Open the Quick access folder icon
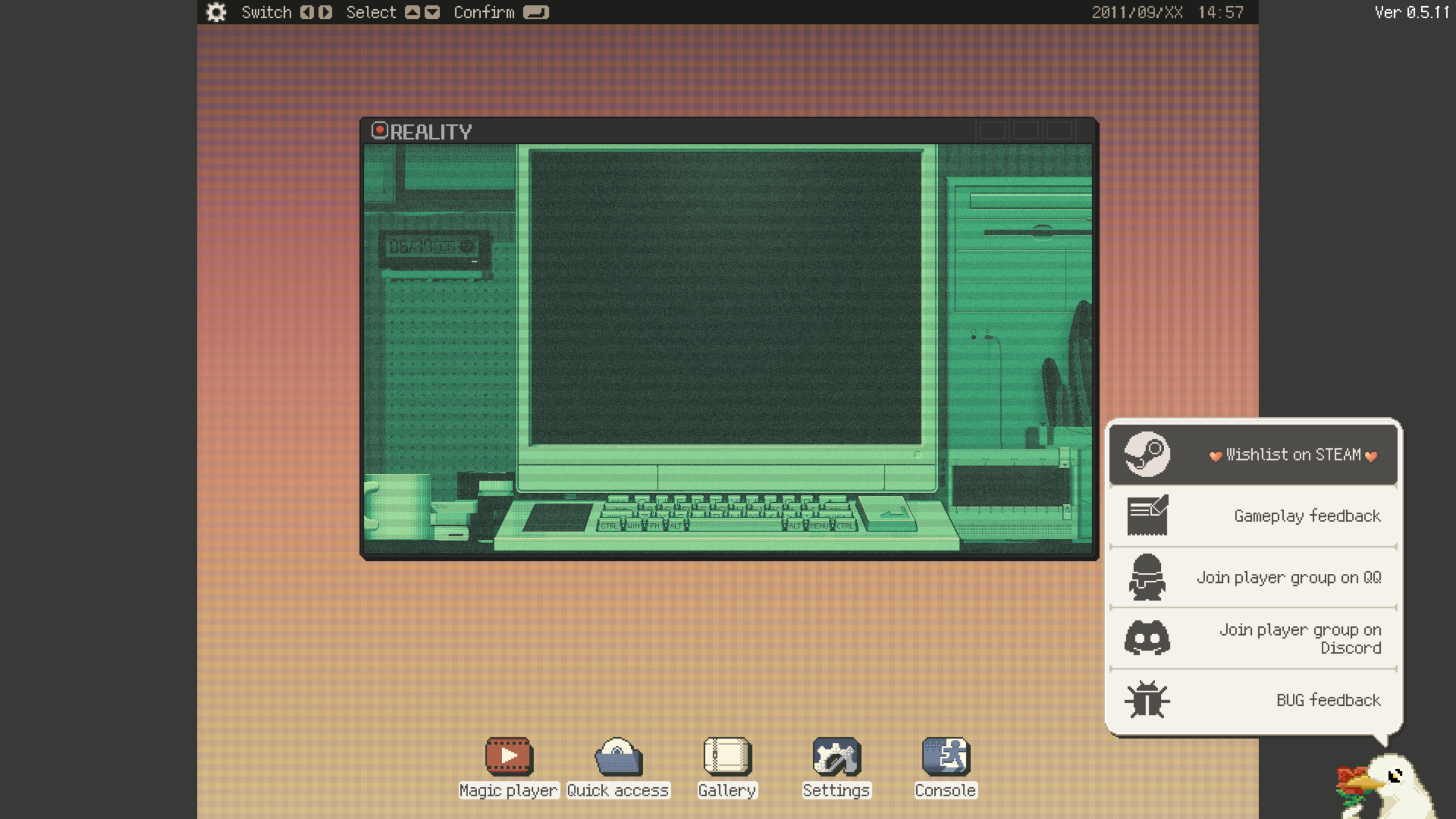The height and width of the screenshot is (819, 1456). pyautogui.click(x=618, y=756)
